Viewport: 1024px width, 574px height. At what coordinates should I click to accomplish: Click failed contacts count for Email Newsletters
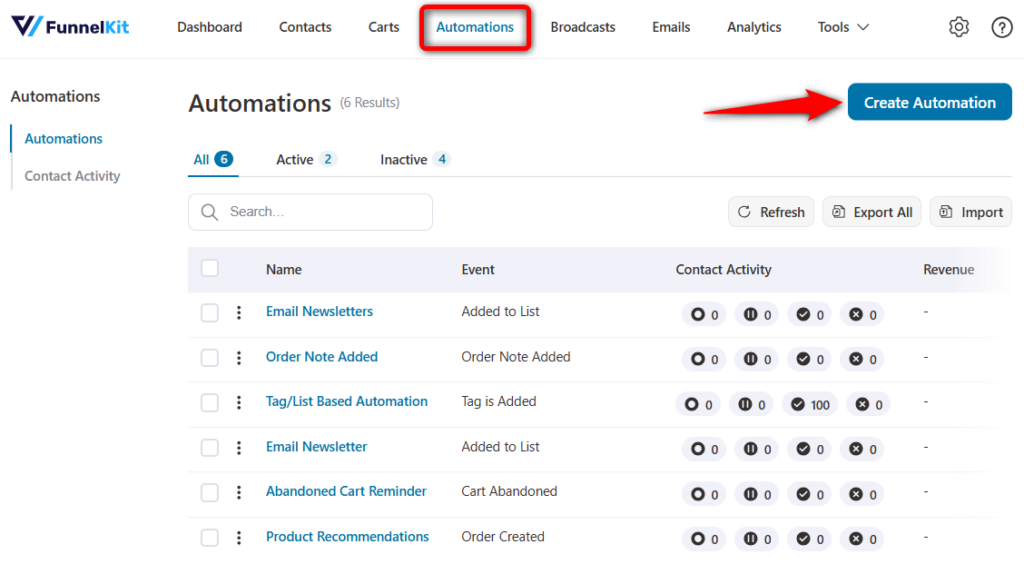pos(862,315)
